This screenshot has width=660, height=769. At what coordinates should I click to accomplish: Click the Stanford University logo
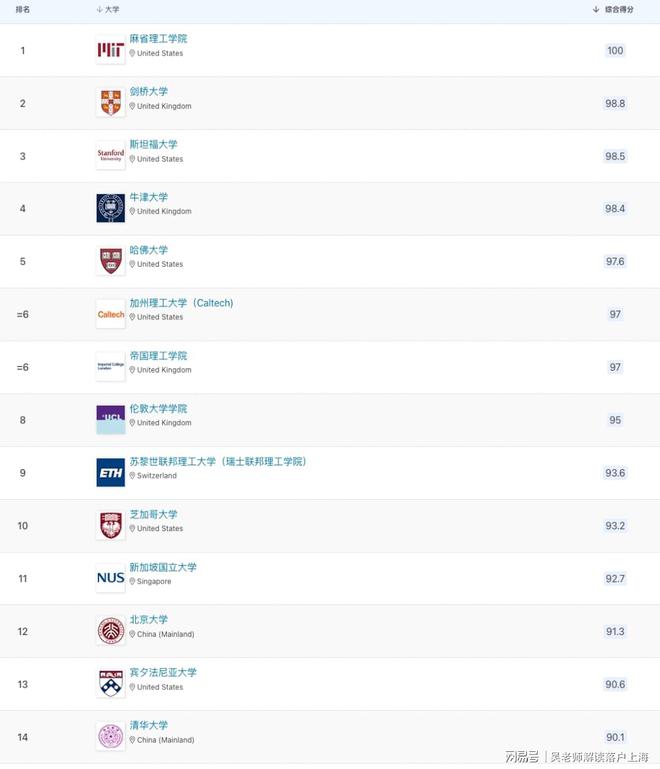[110, 155]
